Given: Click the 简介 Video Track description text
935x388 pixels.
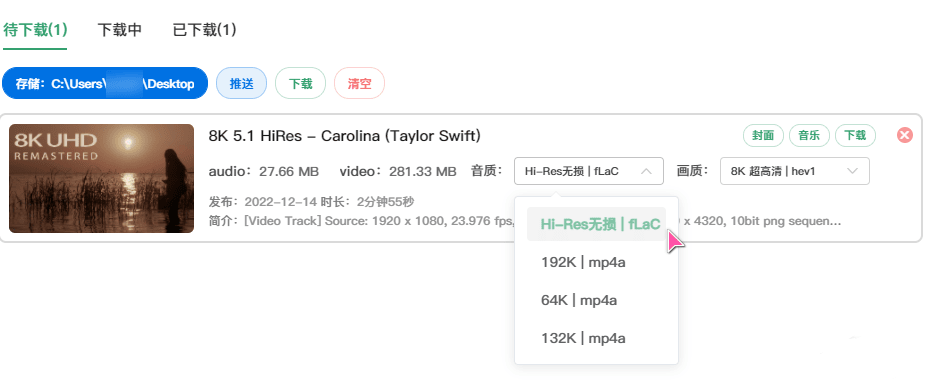Looking at the screenshot, I should point(361,221).
